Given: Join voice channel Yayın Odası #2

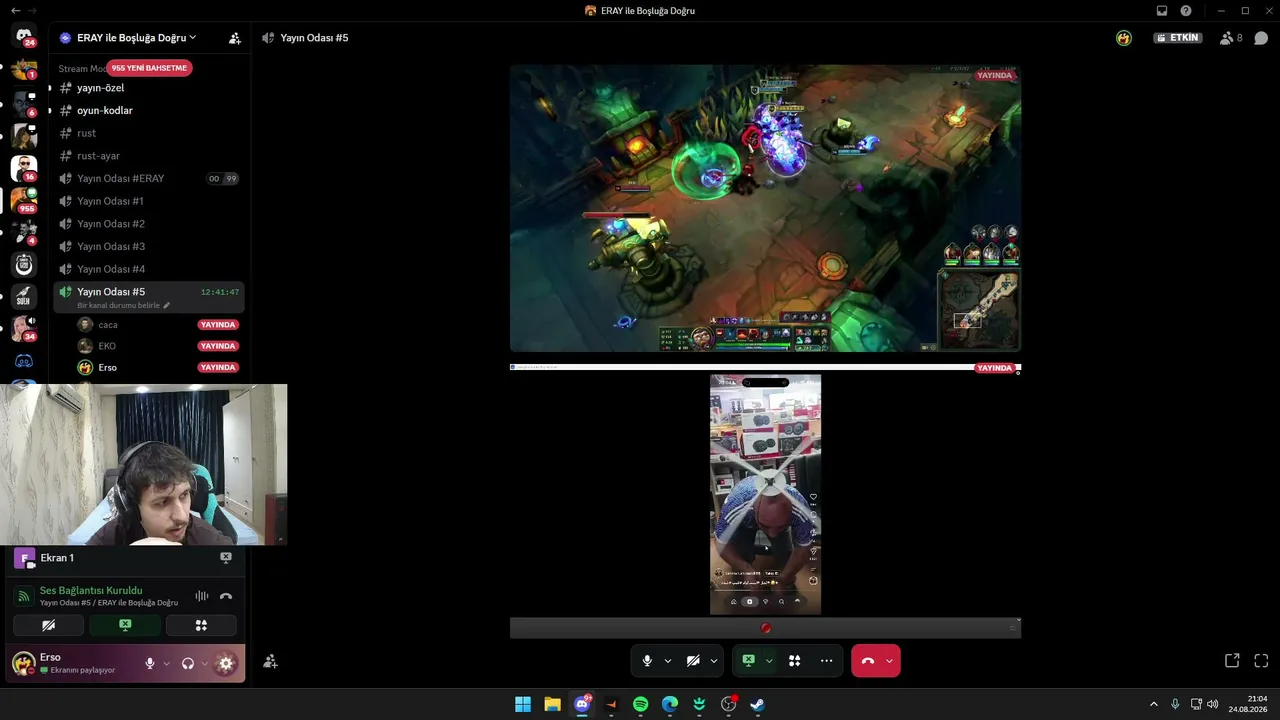Looking at the screenshot, I should coord(148,224).
